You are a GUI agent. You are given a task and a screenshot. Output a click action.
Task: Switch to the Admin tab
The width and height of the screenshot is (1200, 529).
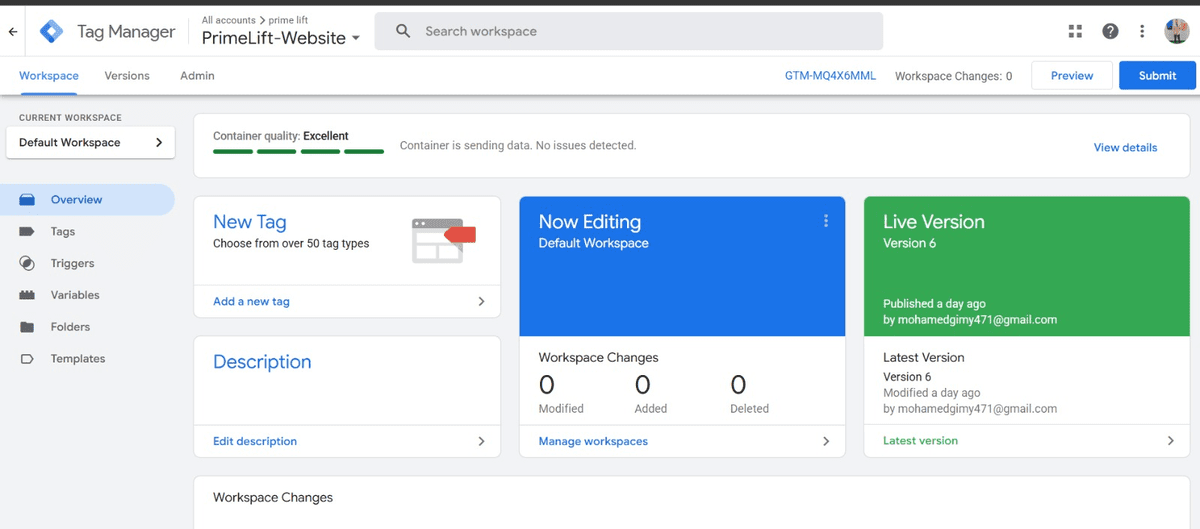197,76
